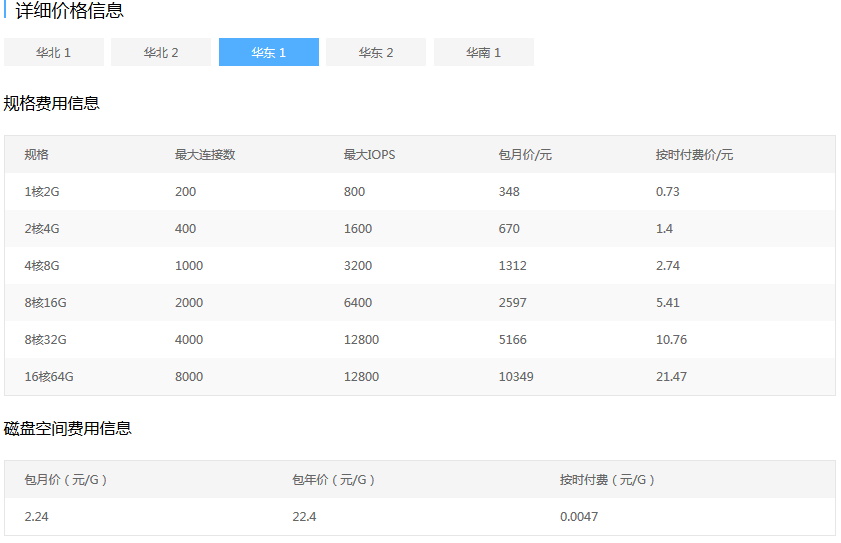
Task: Click the 包年价（元/G） disk header
Action: 333,480
